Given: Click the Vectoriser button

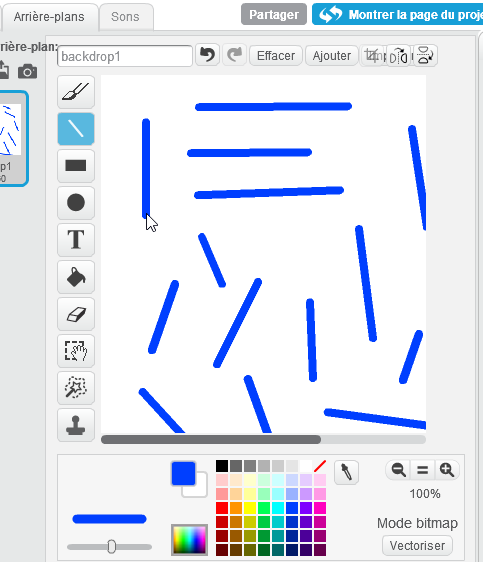Looking at the screenshot, I should click(417, 546).
